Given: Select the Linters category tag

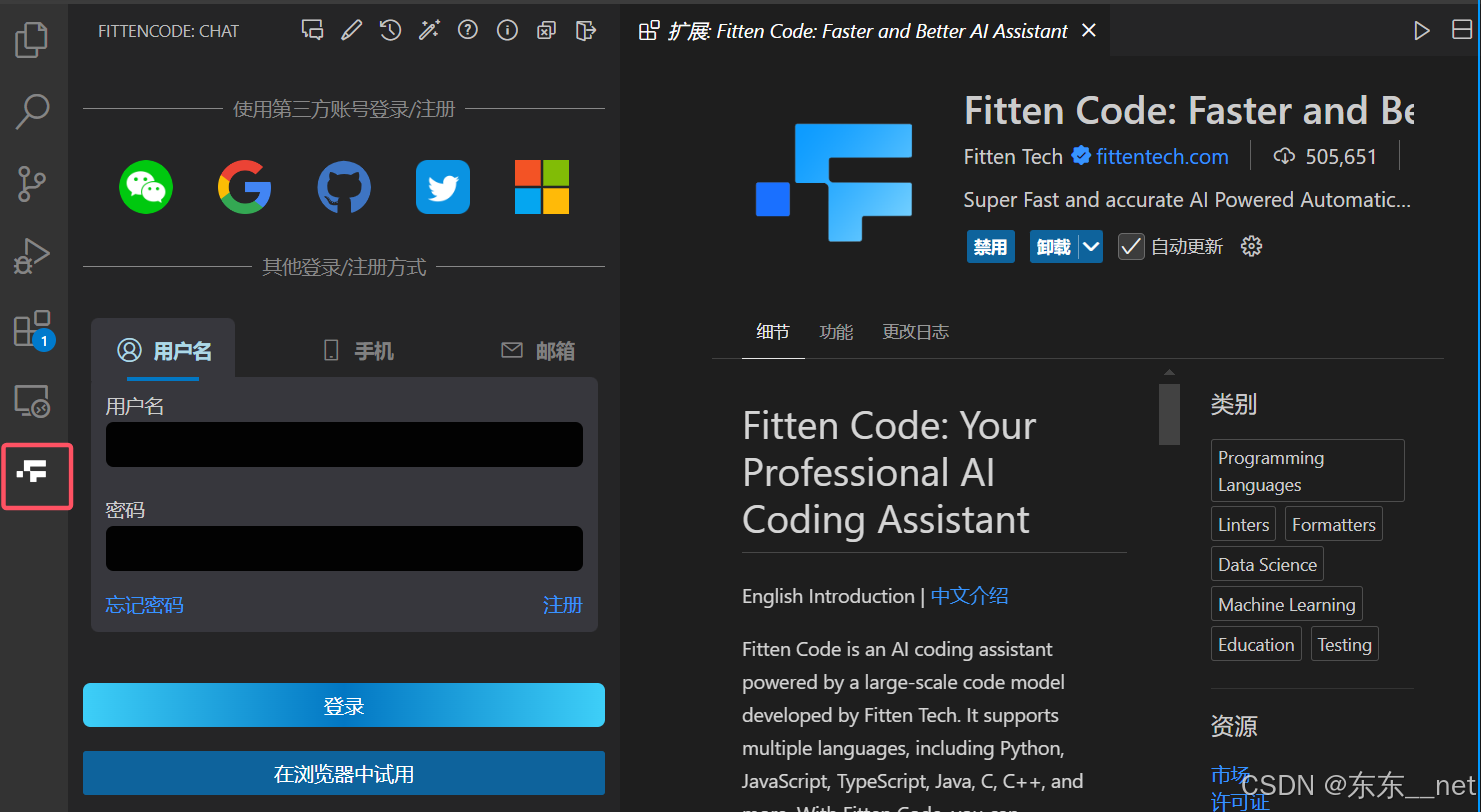Looking at the screenshot, I should coord(1244,524).
